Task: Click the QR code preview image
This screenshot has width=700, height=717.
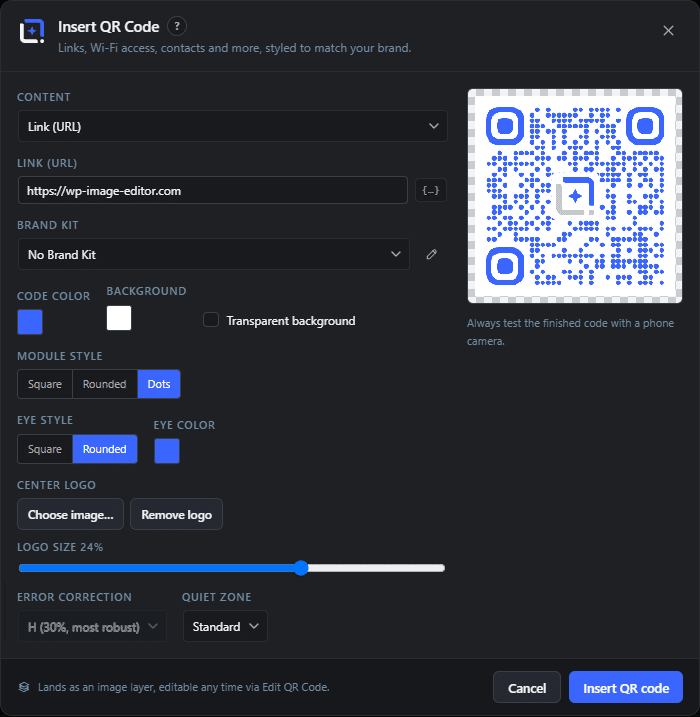Action: [575, 196]
